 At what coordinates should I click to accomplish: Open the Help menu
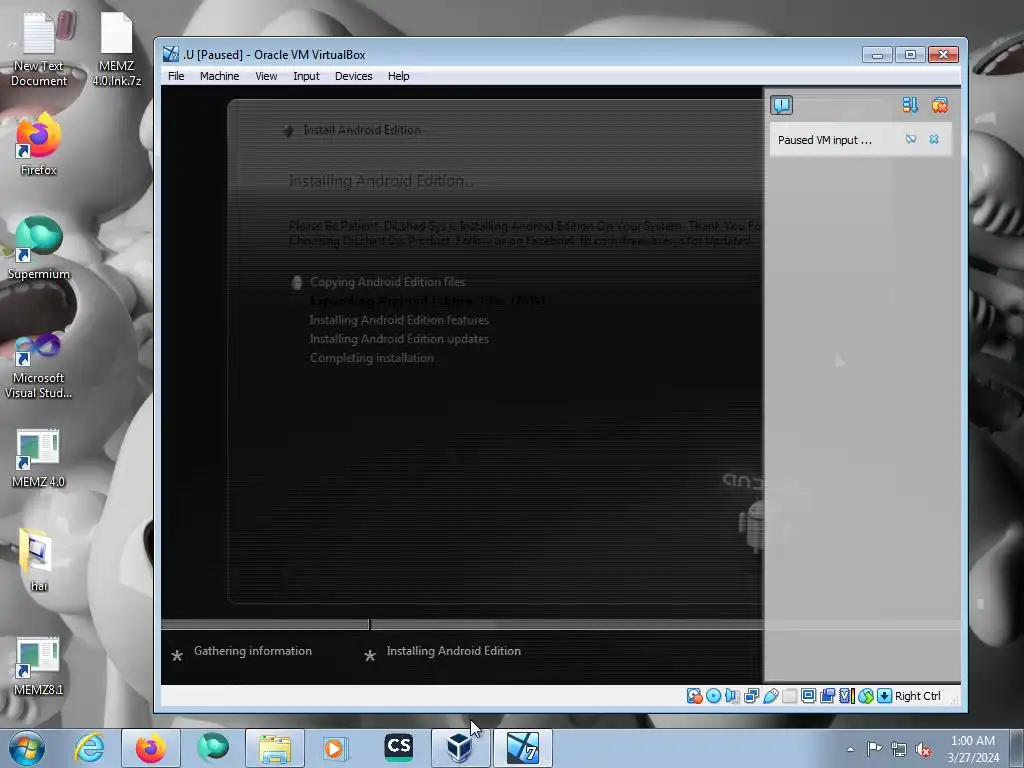coord(398,76)
